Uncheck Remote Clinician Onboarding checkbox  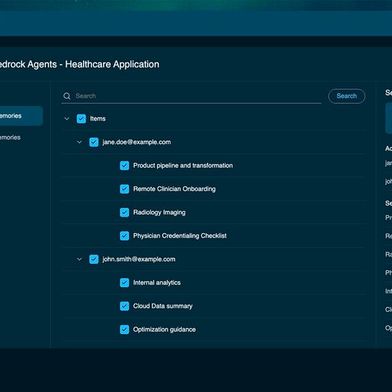click(124, 189)
